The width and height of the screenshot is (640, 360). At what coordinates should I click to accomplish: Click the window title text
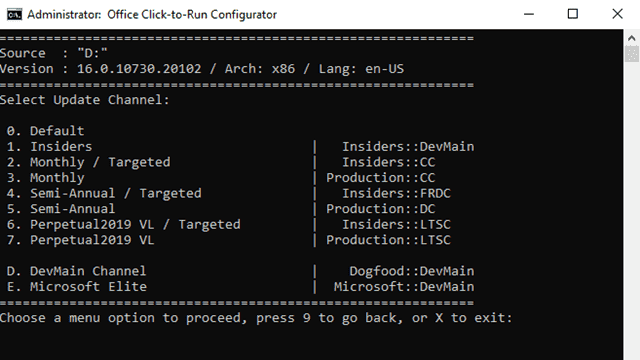(x=152, y=14)
